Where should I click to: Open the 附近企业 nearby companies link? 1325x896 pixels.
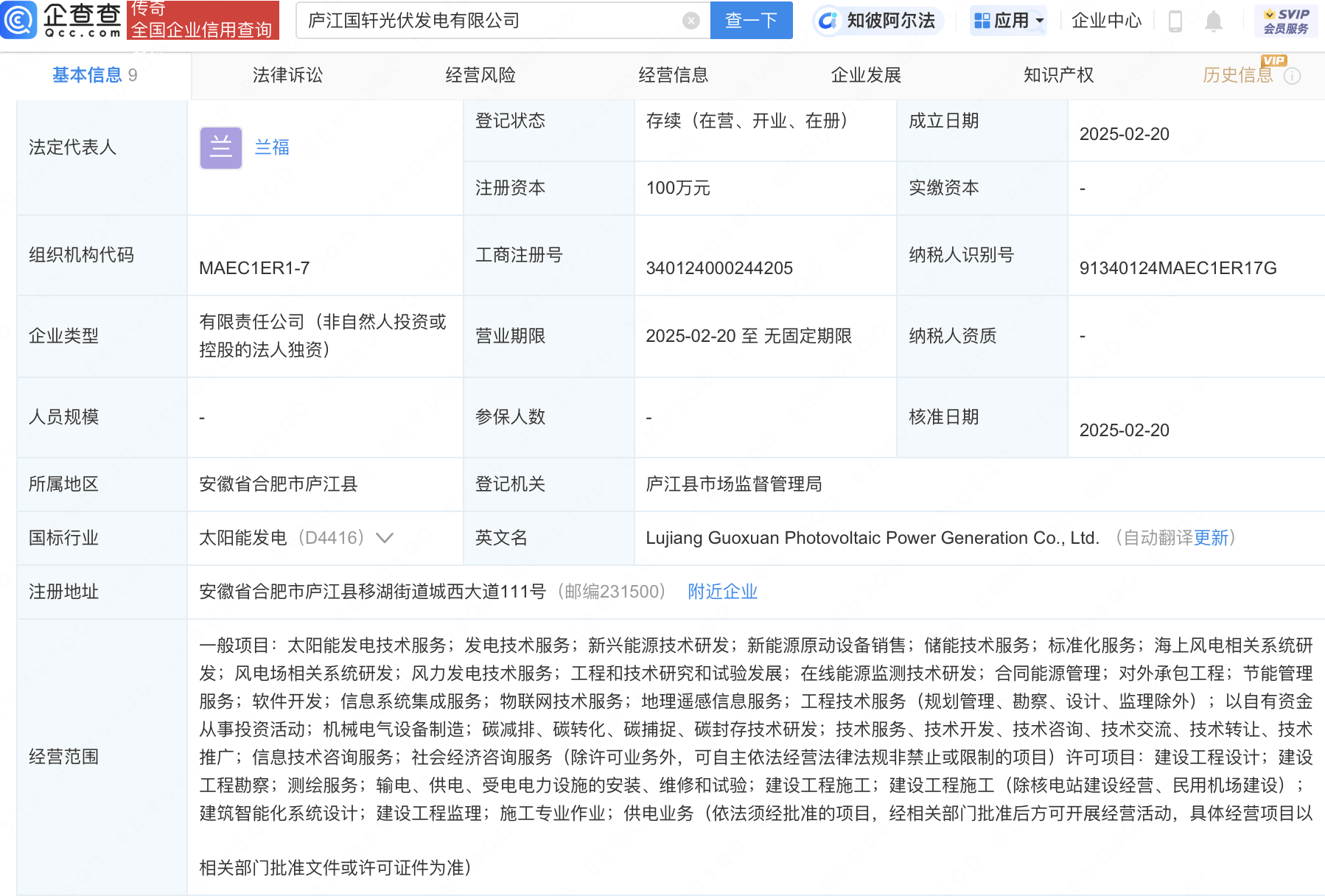pyautogui.click(x=721, y=591)
